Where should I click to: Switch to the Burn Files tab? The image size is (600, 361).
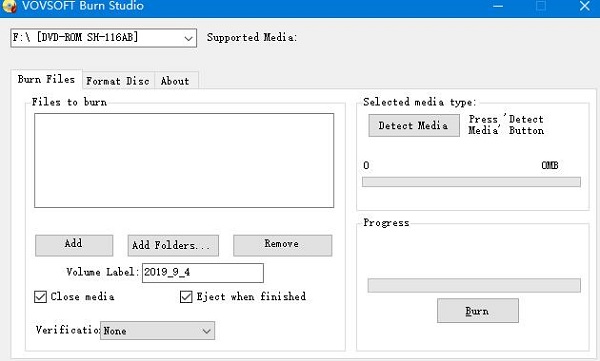pos(46,79)
